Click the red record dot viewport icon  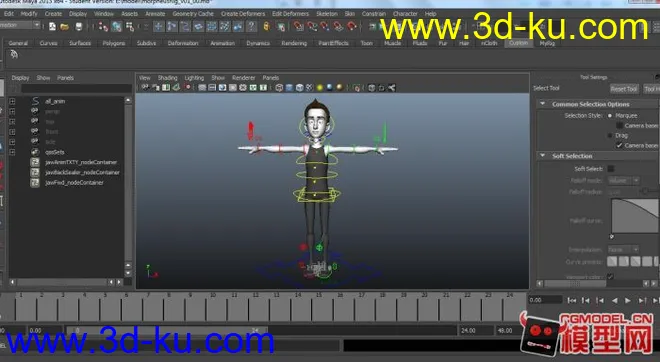click(187, 88)
